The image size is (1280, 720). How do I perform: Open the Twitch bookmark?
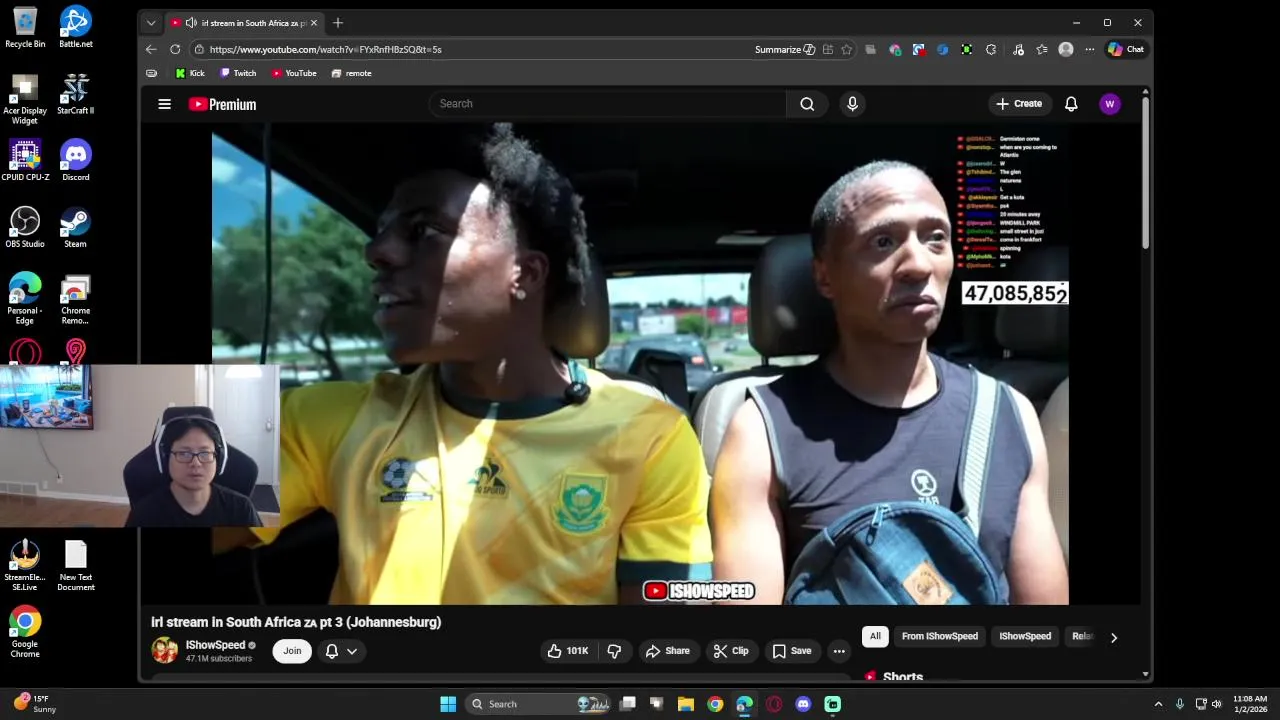(238, 73)
